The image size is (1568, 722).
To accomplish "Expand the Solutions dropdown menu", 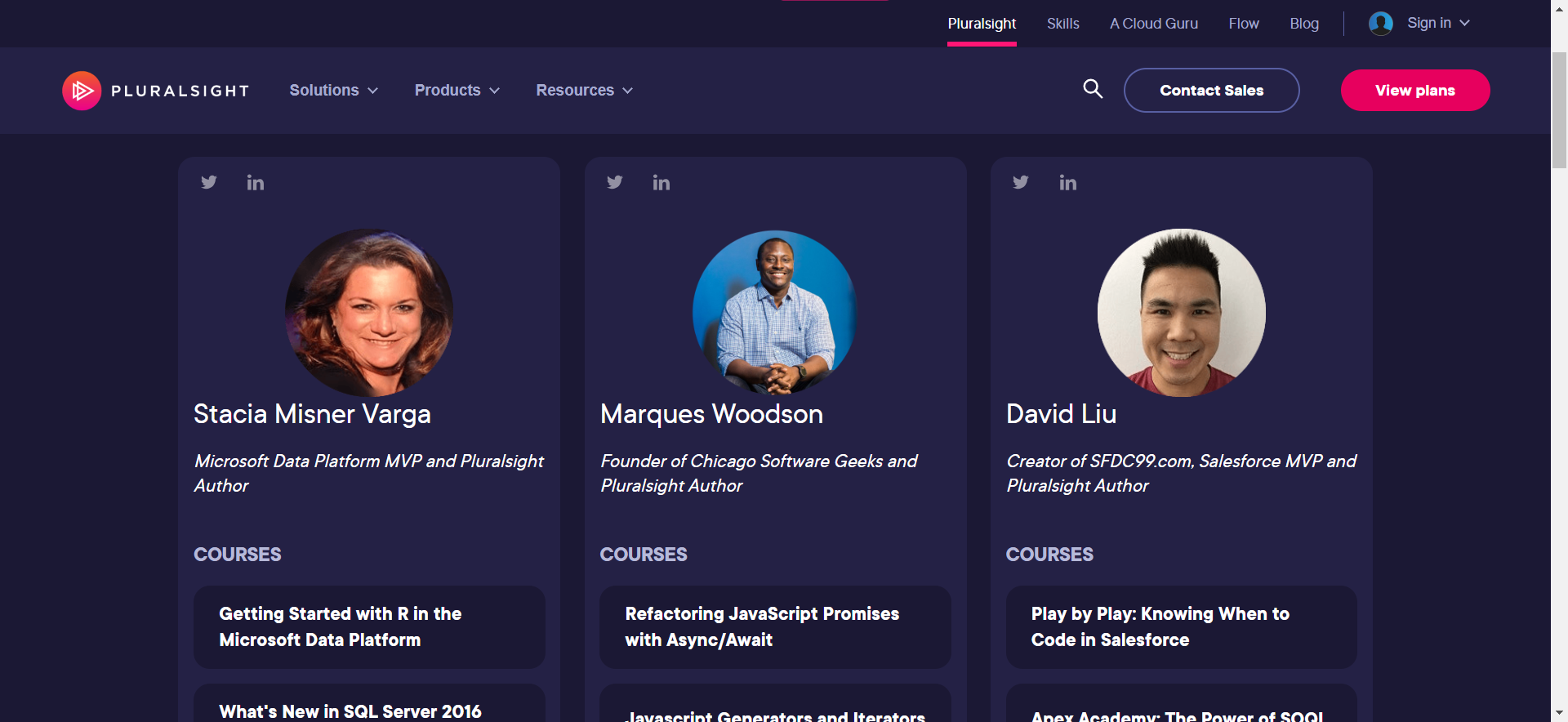I will (333, 91).
